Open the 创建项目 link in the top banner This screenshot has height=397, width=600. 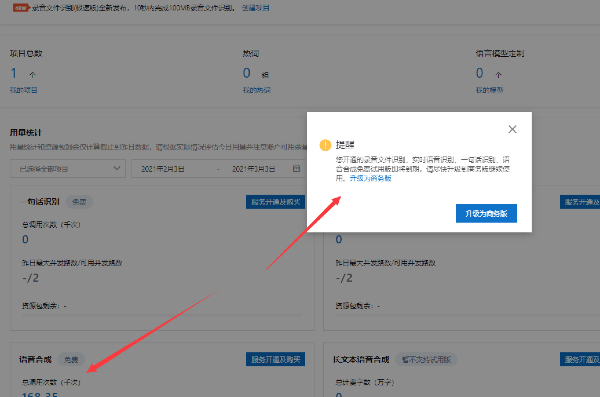(x=256, y=8)
